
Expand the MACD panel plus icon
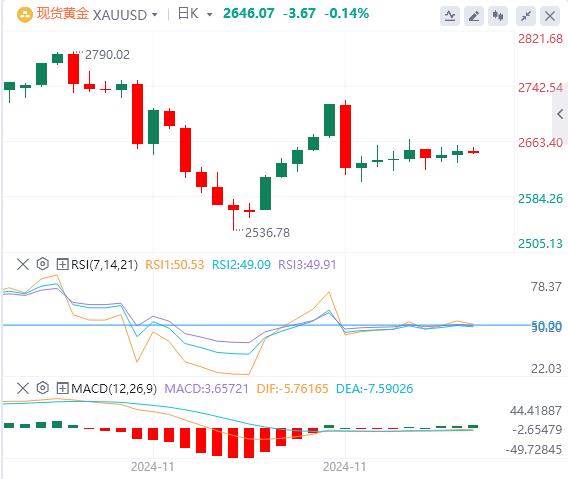click(62, 388)
